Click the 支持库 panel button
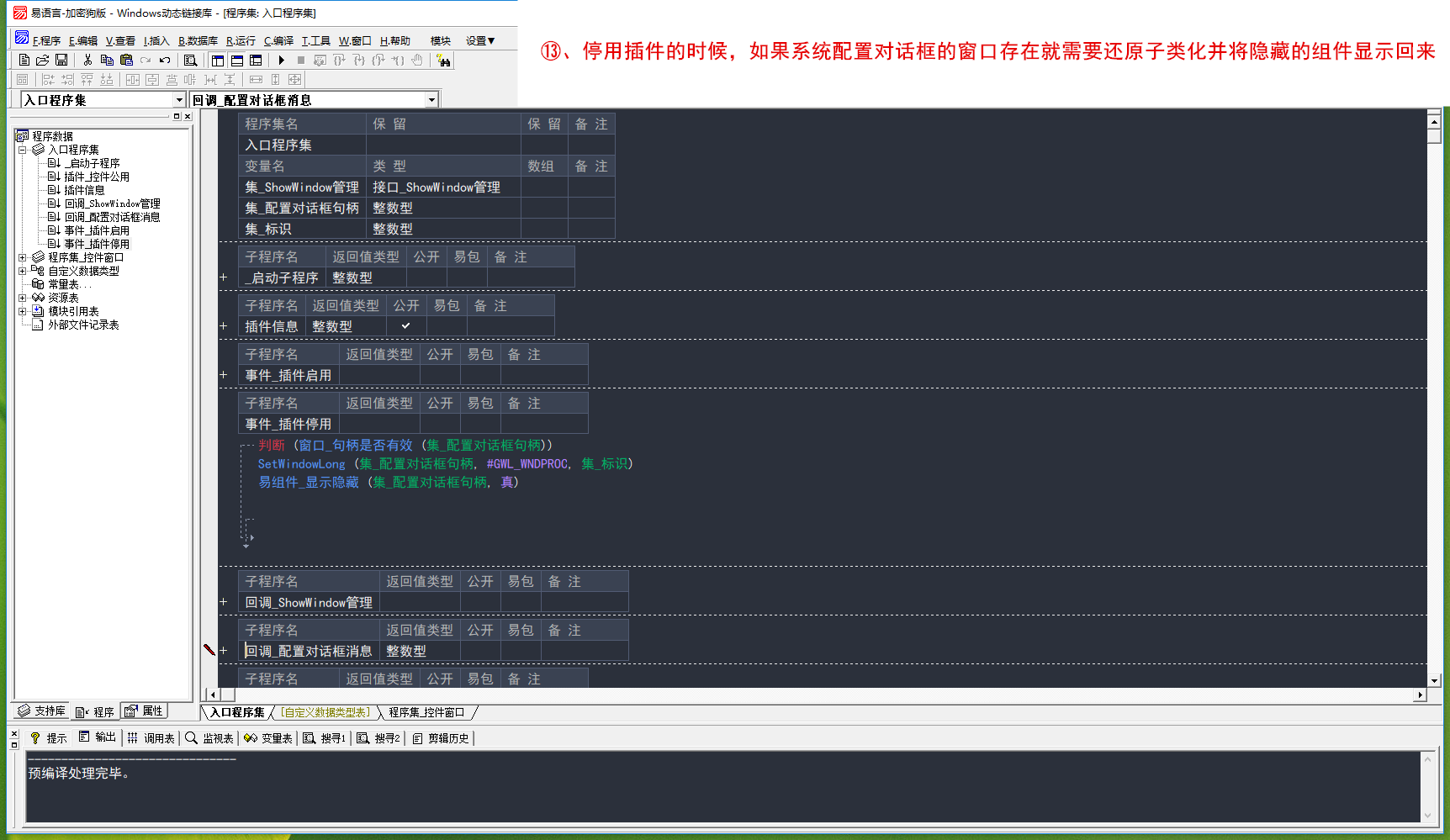 (x=42, y=711)
